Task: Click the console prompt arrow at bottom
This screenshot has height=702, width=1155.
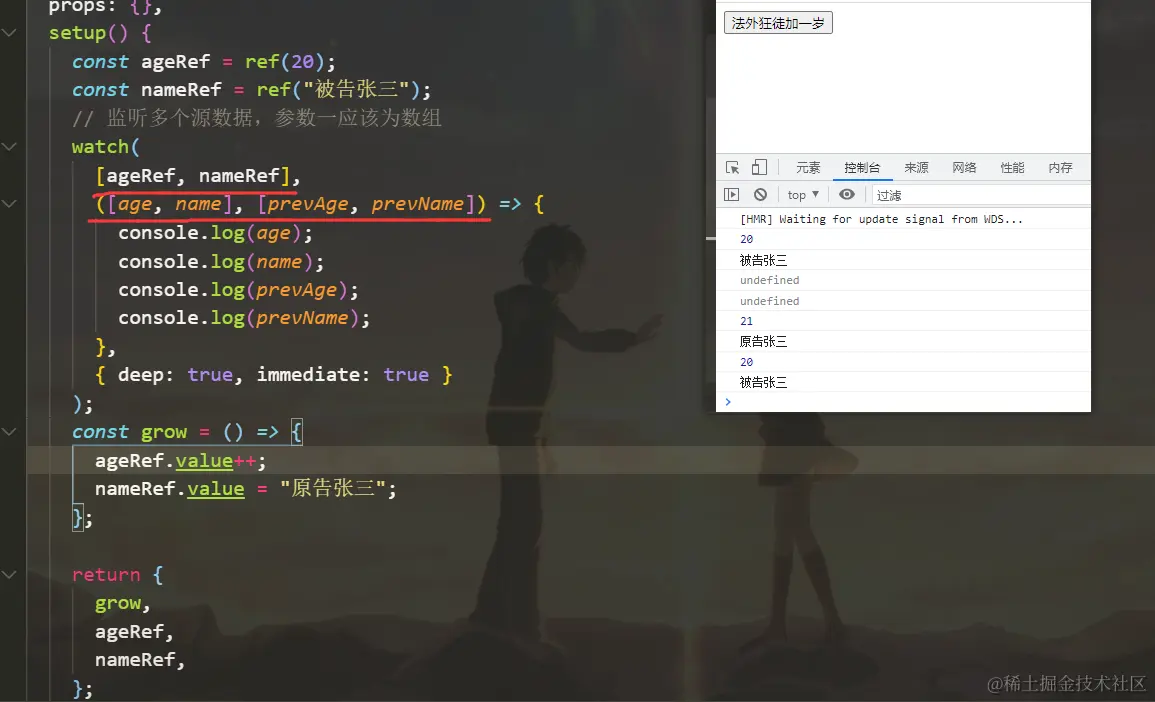Action: tap(728, 401)
